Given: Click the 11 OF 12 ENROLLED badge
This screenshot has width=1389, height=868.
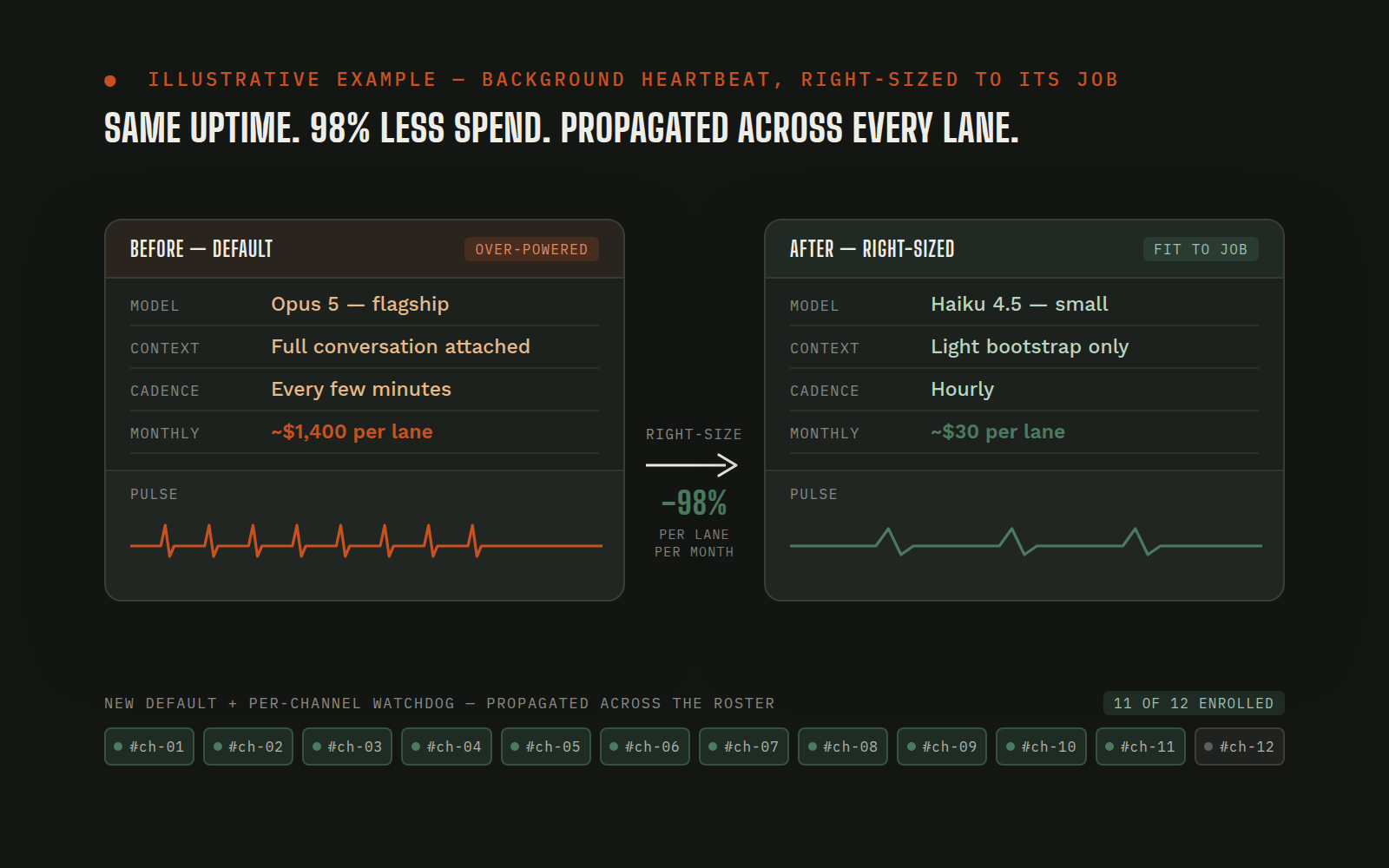Looking at the screenshot, I should (x=1194, y=703).
